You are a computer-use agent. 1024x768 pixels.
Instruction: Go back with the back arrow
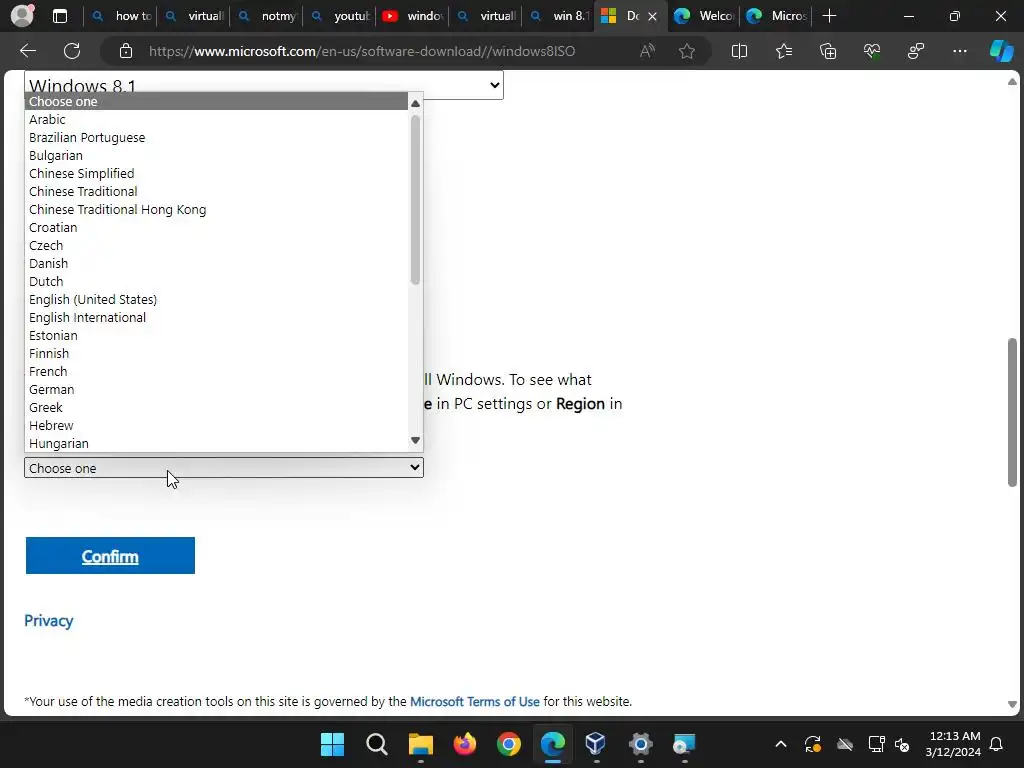[27, 51]
